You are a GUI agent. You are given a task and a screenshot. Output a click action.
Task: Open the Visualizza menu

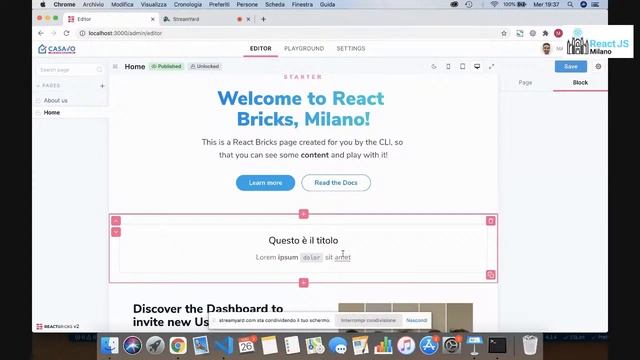[153, 4]
